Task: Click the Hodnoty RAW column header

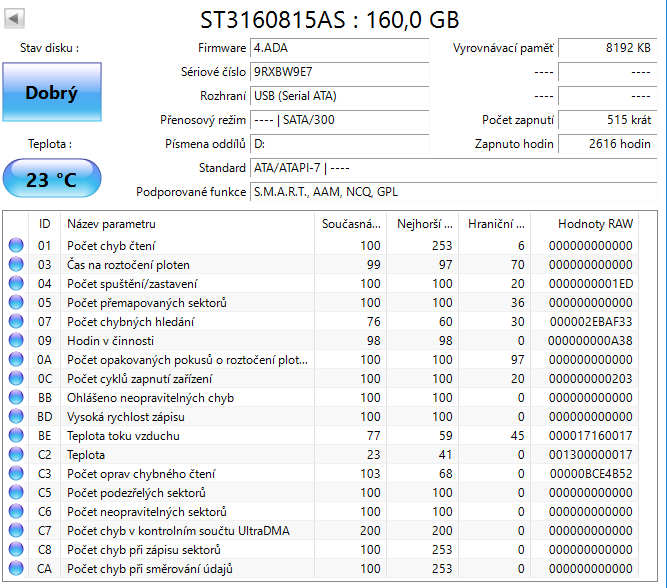Action: pyautogui.click(x=585, y=224)
